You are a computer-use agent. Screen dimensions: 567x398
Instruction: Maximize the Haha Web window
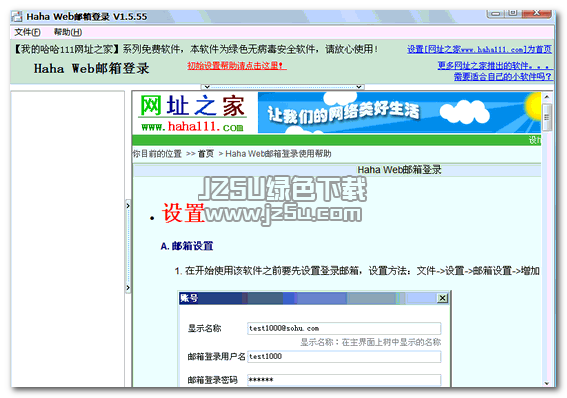[x=513, y=13]
